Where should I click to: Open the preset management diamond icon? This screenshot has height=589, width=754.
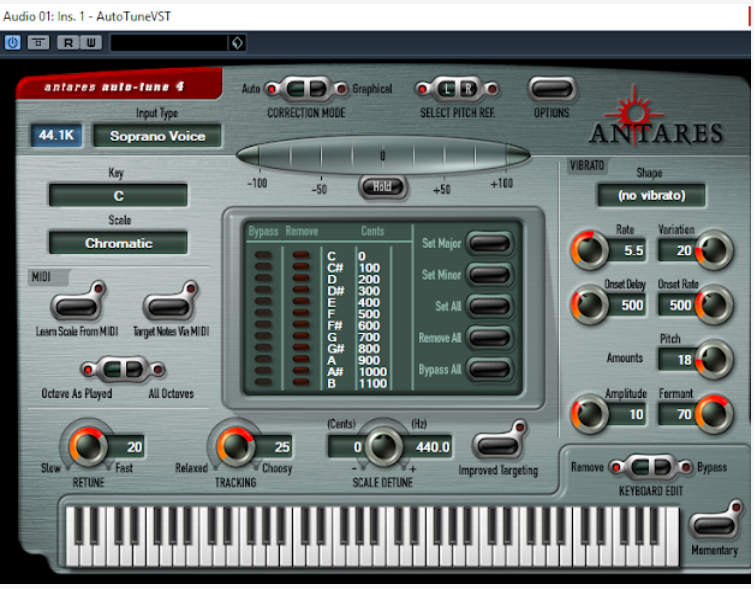(237, 43)
